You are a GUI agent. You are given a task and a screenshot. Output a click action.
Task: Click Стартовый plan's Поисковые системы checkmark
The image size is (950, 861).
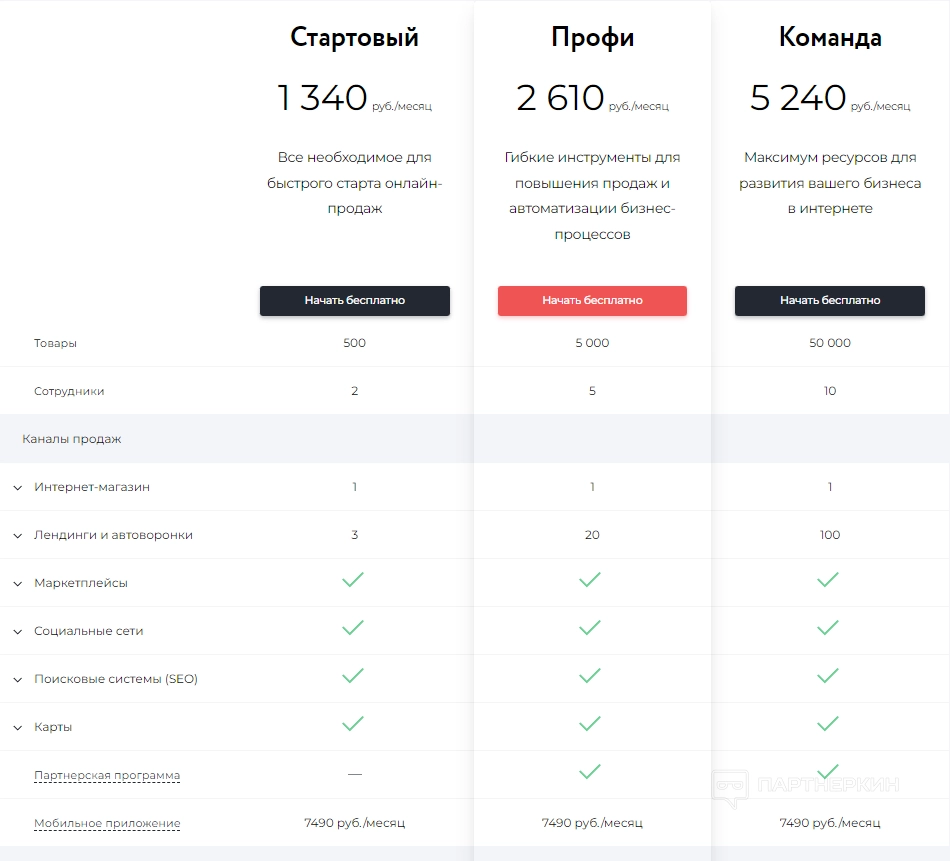(353, 676)
